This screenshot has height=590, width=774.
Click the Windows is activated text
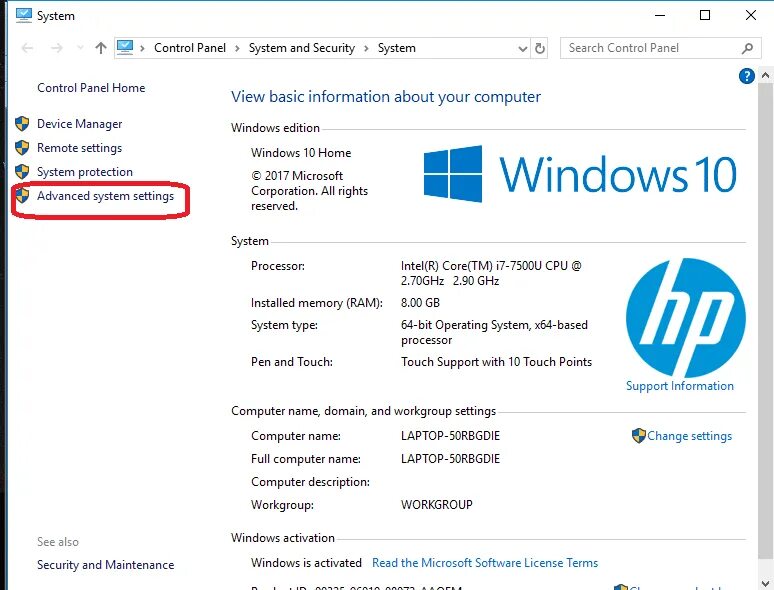point(306,563)
